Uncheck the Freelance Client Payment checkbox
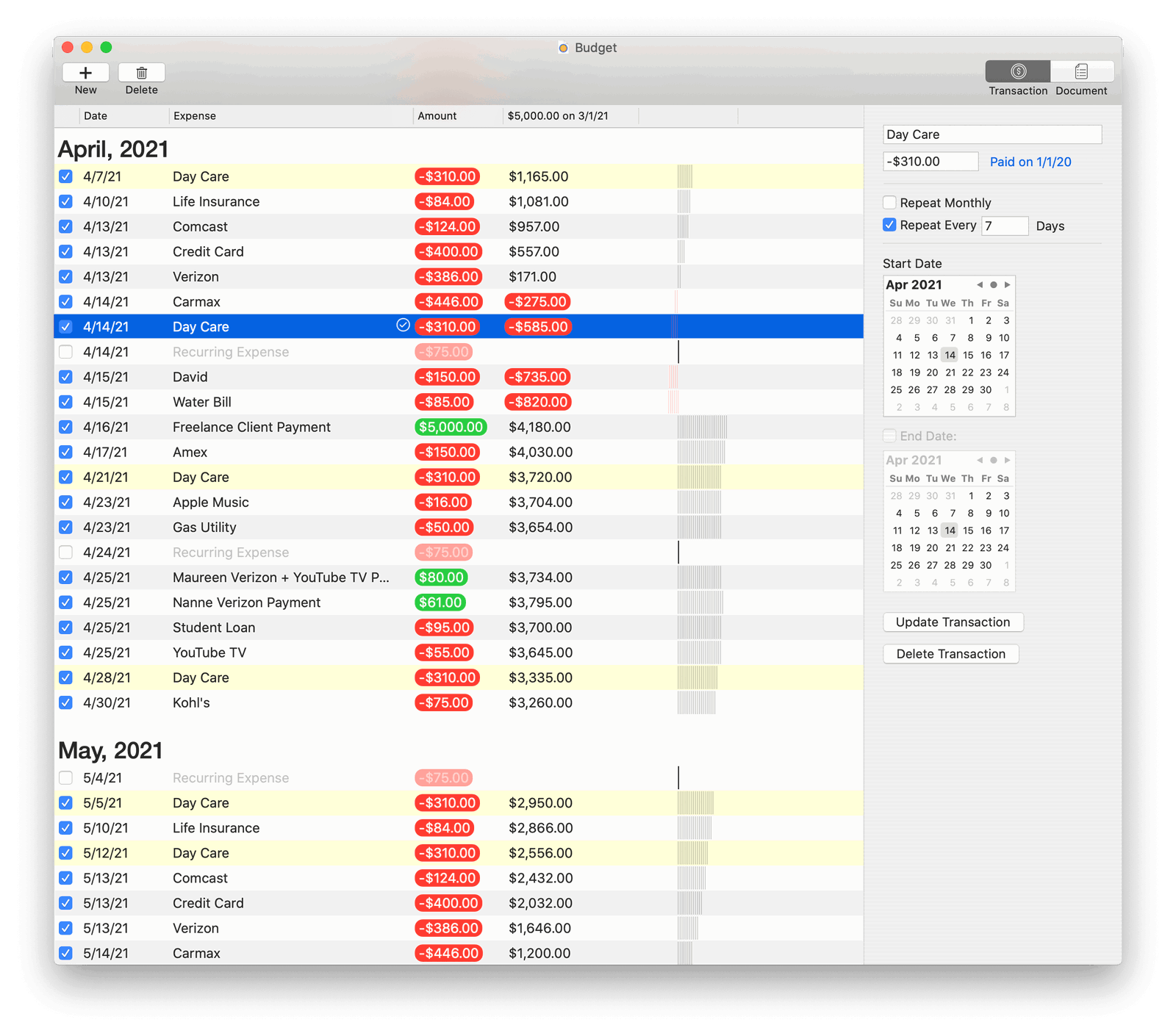The height and width of the screenshot is (1036, 1176). tap(65, 427)
